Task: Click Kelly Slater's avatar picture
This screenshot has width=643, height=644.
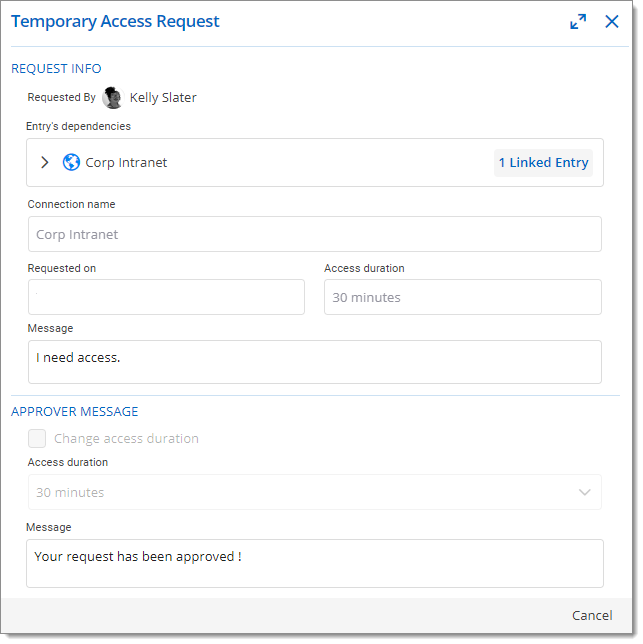Action: click(x=113, y=98)
